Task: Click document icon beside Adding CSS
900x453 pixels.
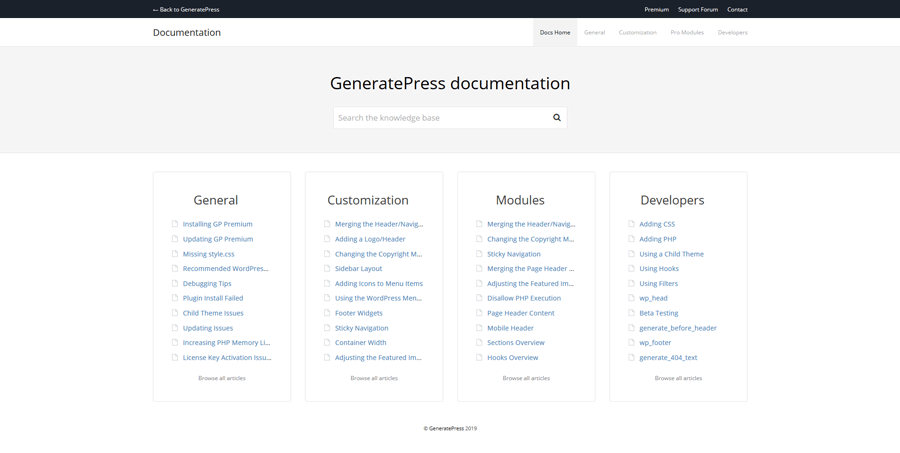Action: tap(631, 224)
